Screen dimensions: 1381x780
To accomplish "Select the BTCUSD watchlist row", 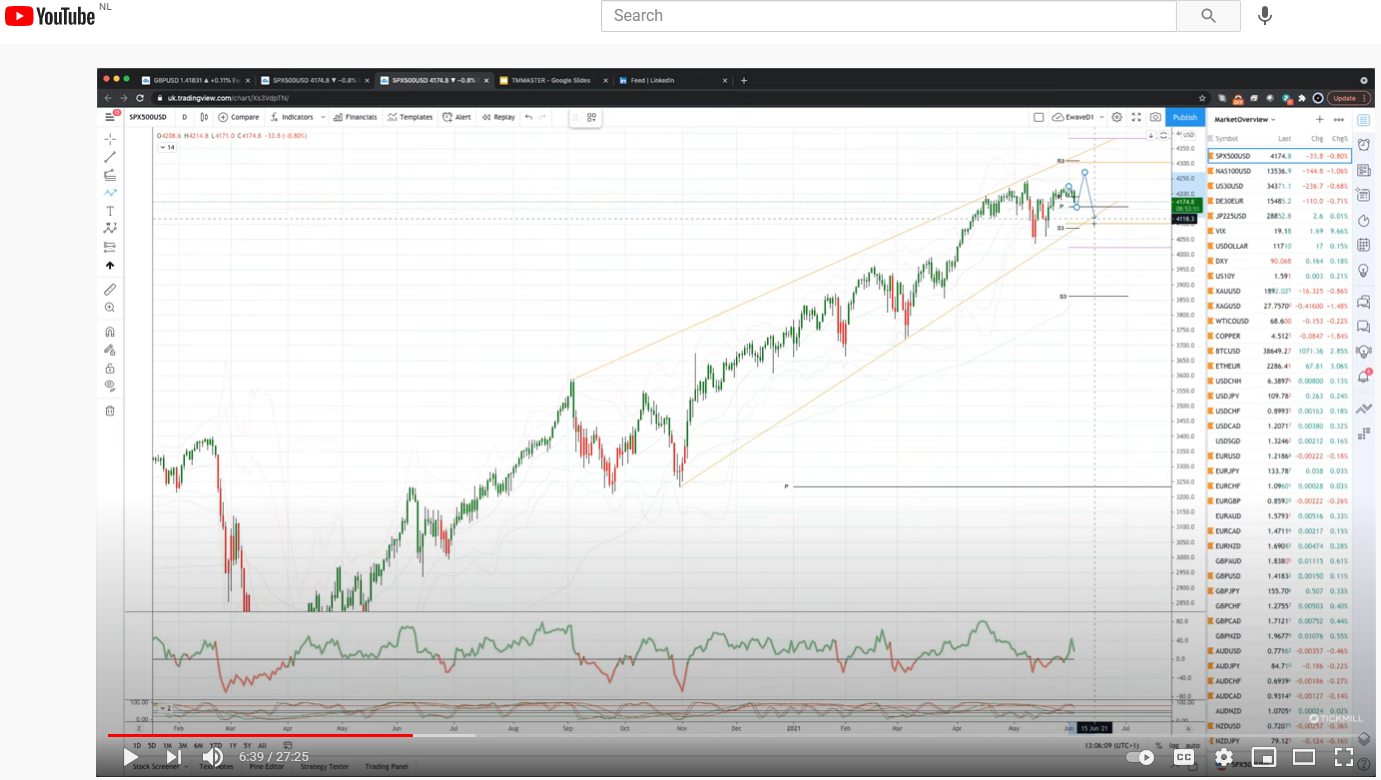I will (x=1280, y=351).
